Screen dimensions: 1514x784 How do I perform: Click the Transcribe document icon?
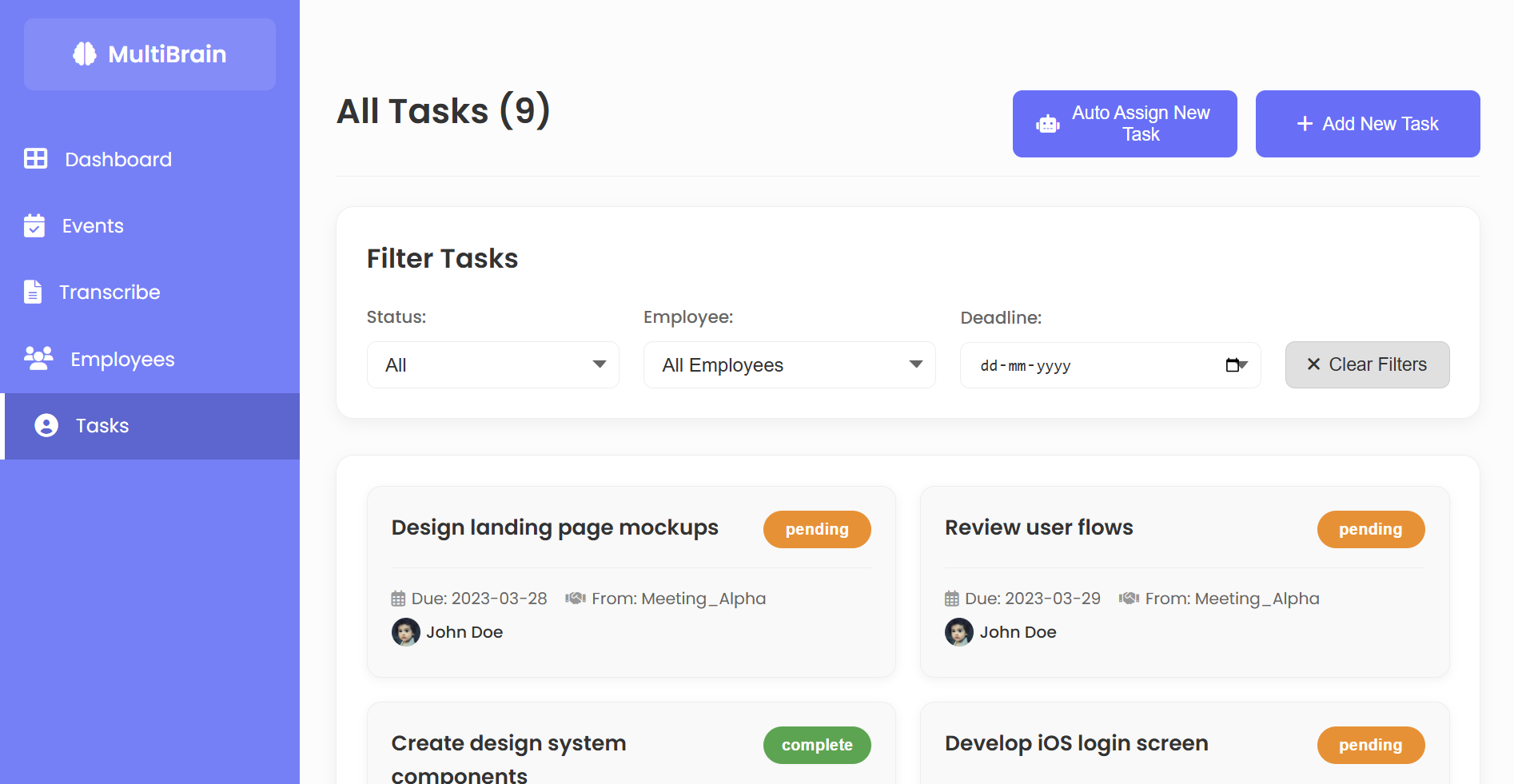(x=33, y=292)
